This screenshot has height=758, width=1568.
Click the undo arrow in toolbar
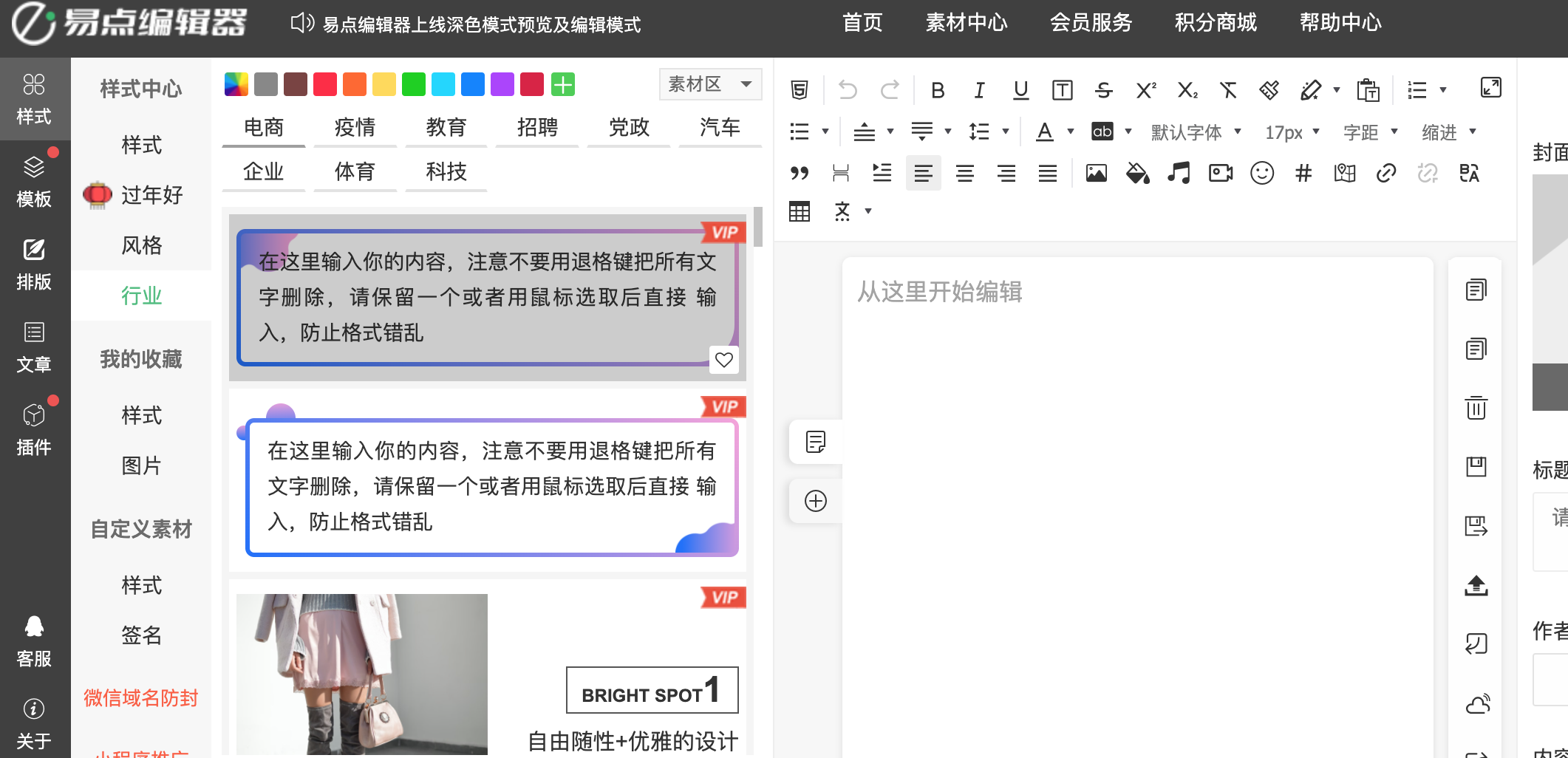tap(848, 90)
